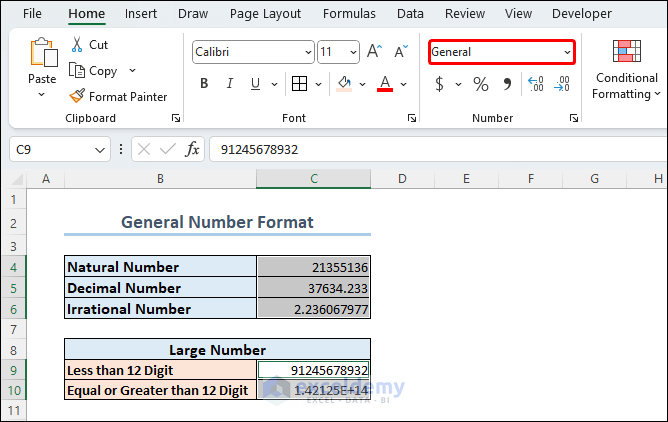Image resolution: width=668 pixels, height=422 pixels.
Task: Increase font size with the larger A icon
Action: coord(374,52)
